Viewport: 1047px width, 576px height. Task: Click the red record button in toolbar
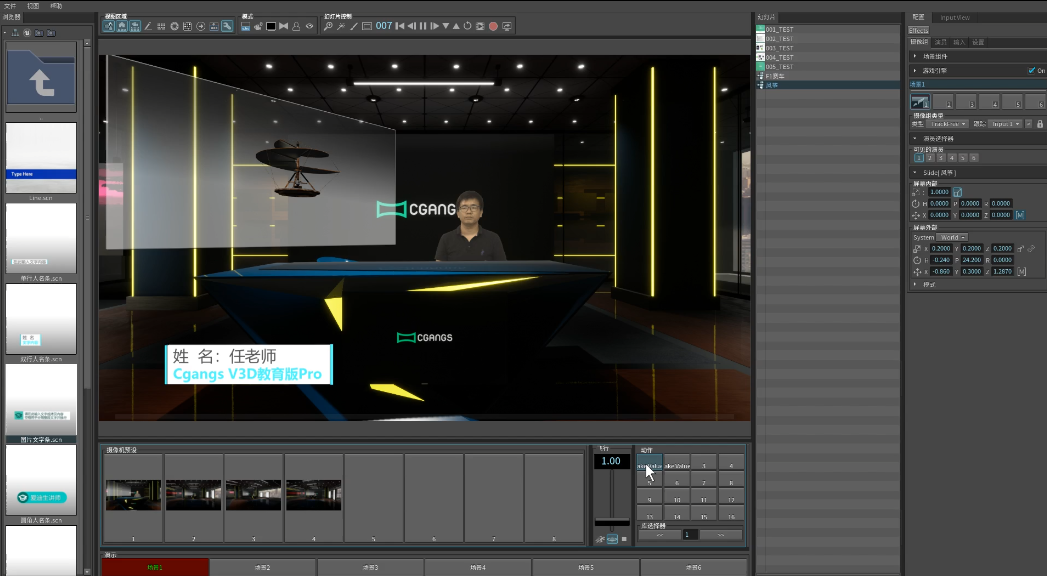point(493,26)
